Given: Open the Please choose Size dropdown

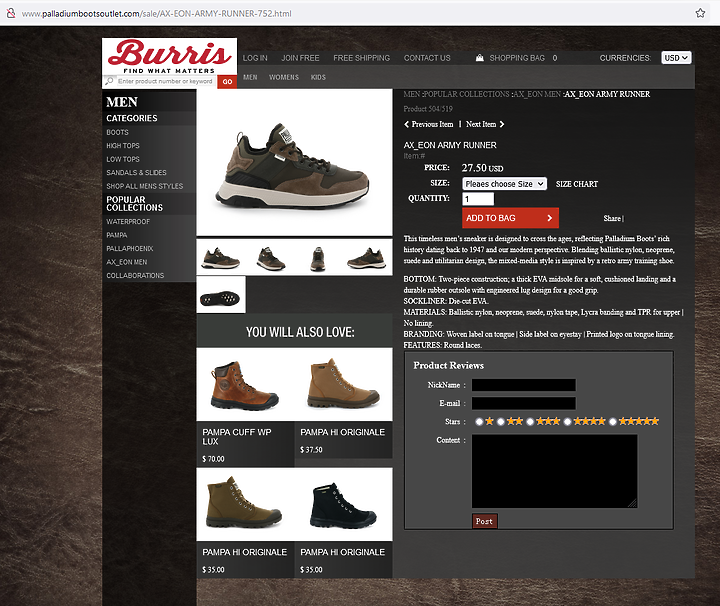Looking at the screenshot, I should point(504,184).
